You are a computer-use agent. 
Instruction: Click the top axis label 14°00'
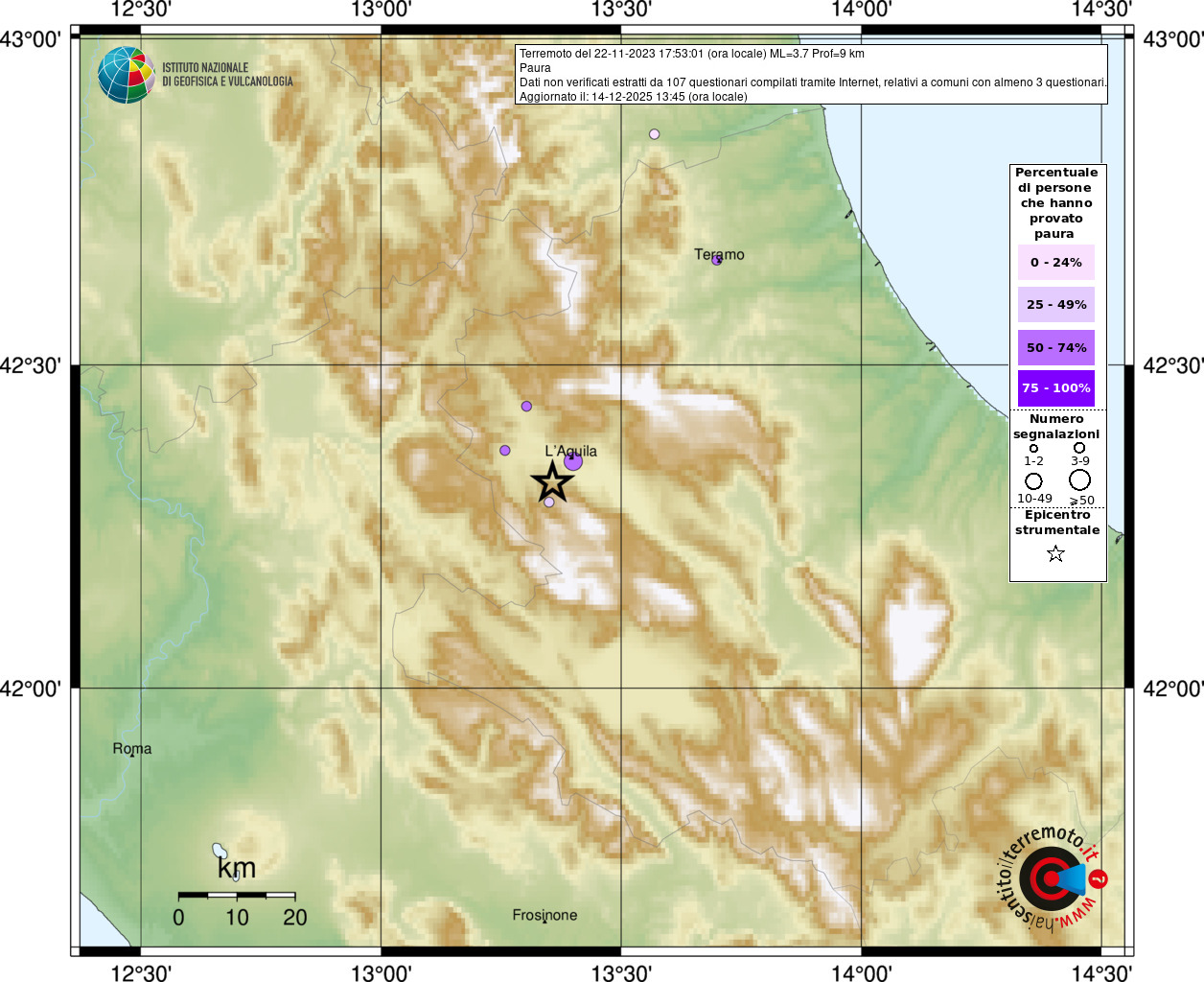[x=861, y=10]
